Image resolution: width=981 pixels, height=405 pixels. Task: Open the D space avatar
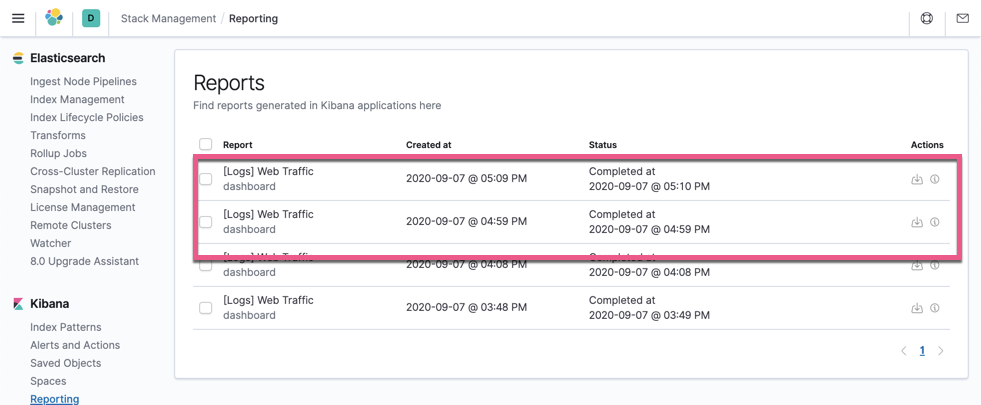pyautogui.click(x=91, y=18)
